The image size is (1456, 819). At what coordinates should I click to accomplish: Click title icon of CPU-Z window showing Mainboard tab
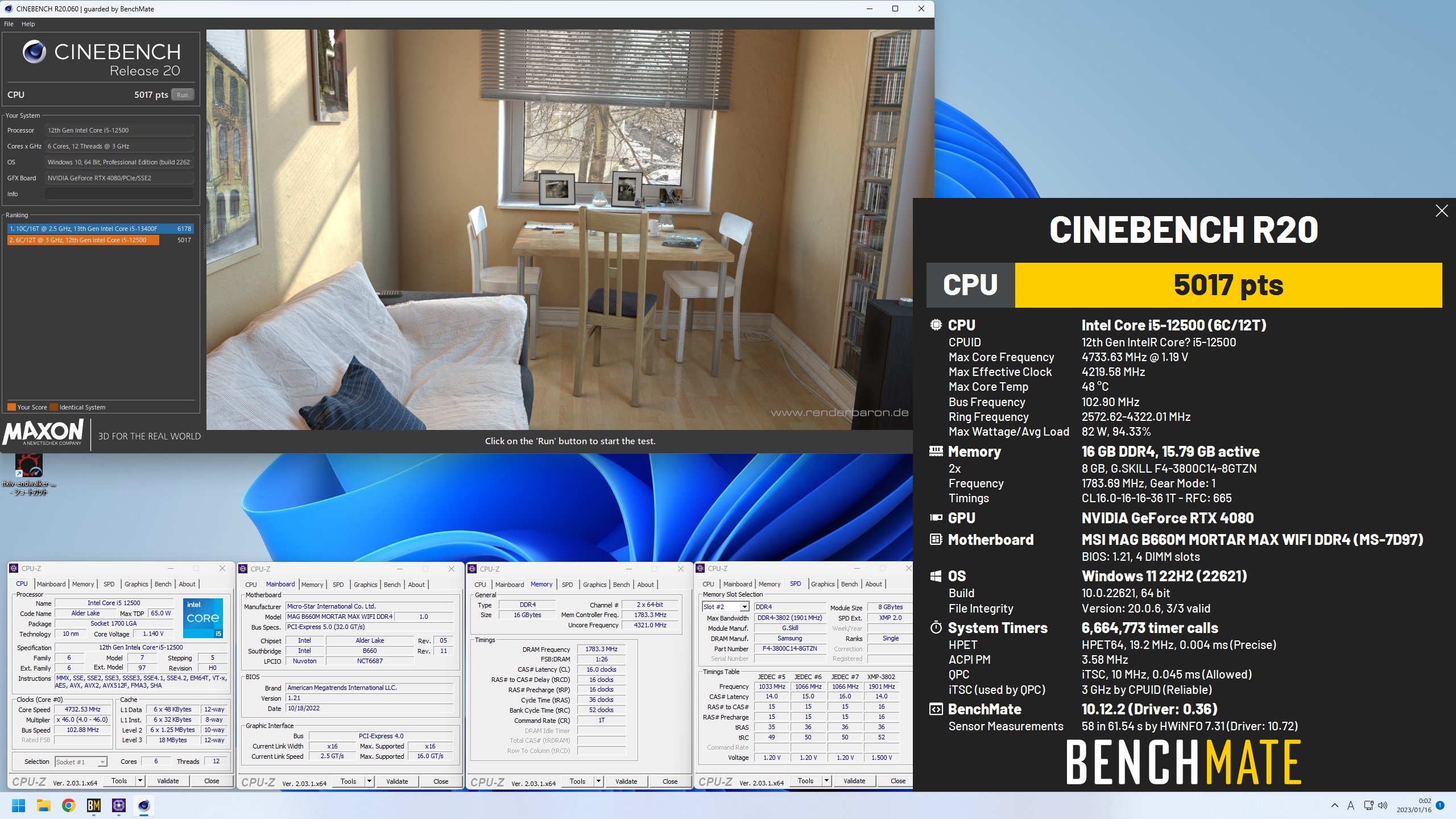(243, 569)
